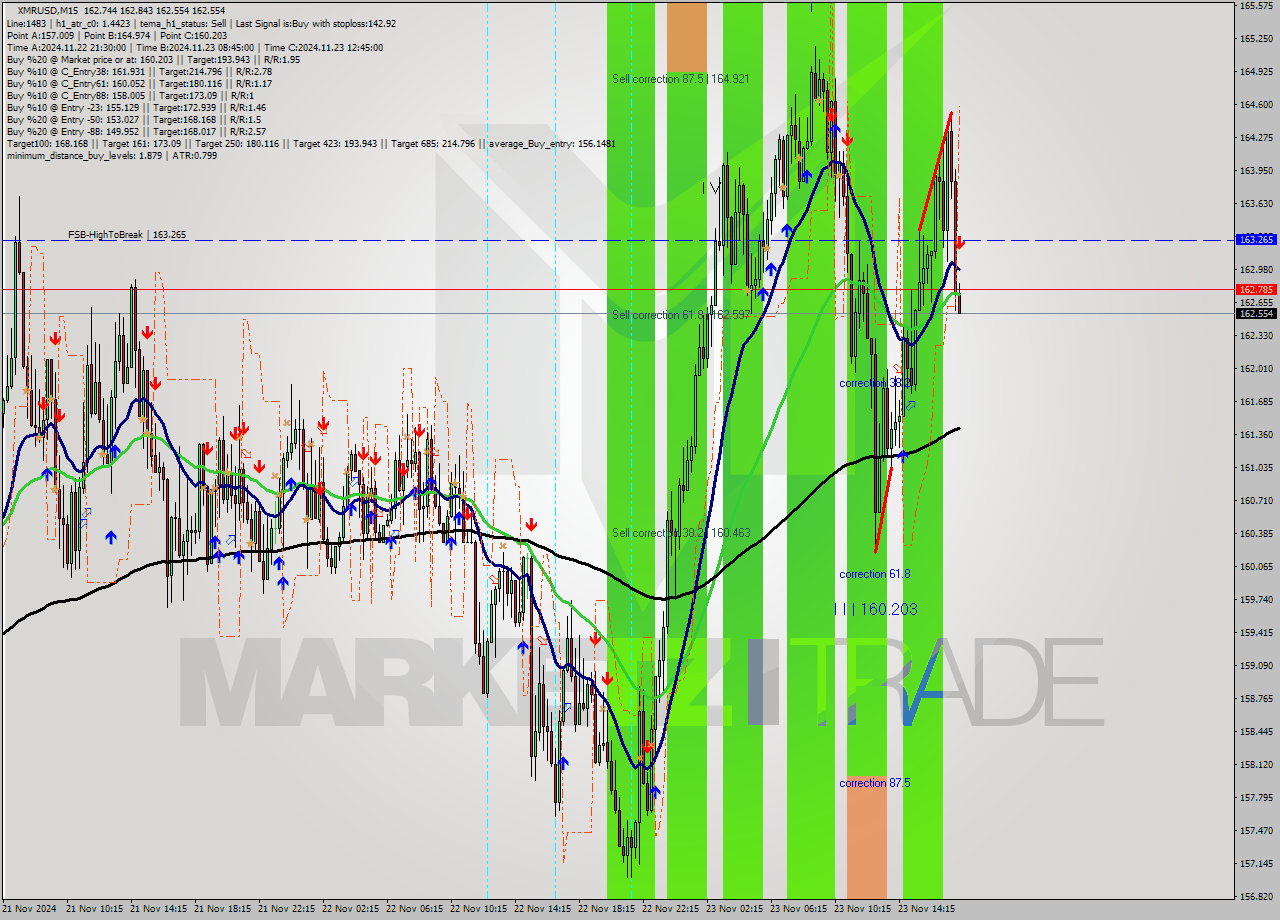1280x920 pixels.
Task: Click the 22 Nov 22:15 time axis label
Action: [x=672, y=909]
